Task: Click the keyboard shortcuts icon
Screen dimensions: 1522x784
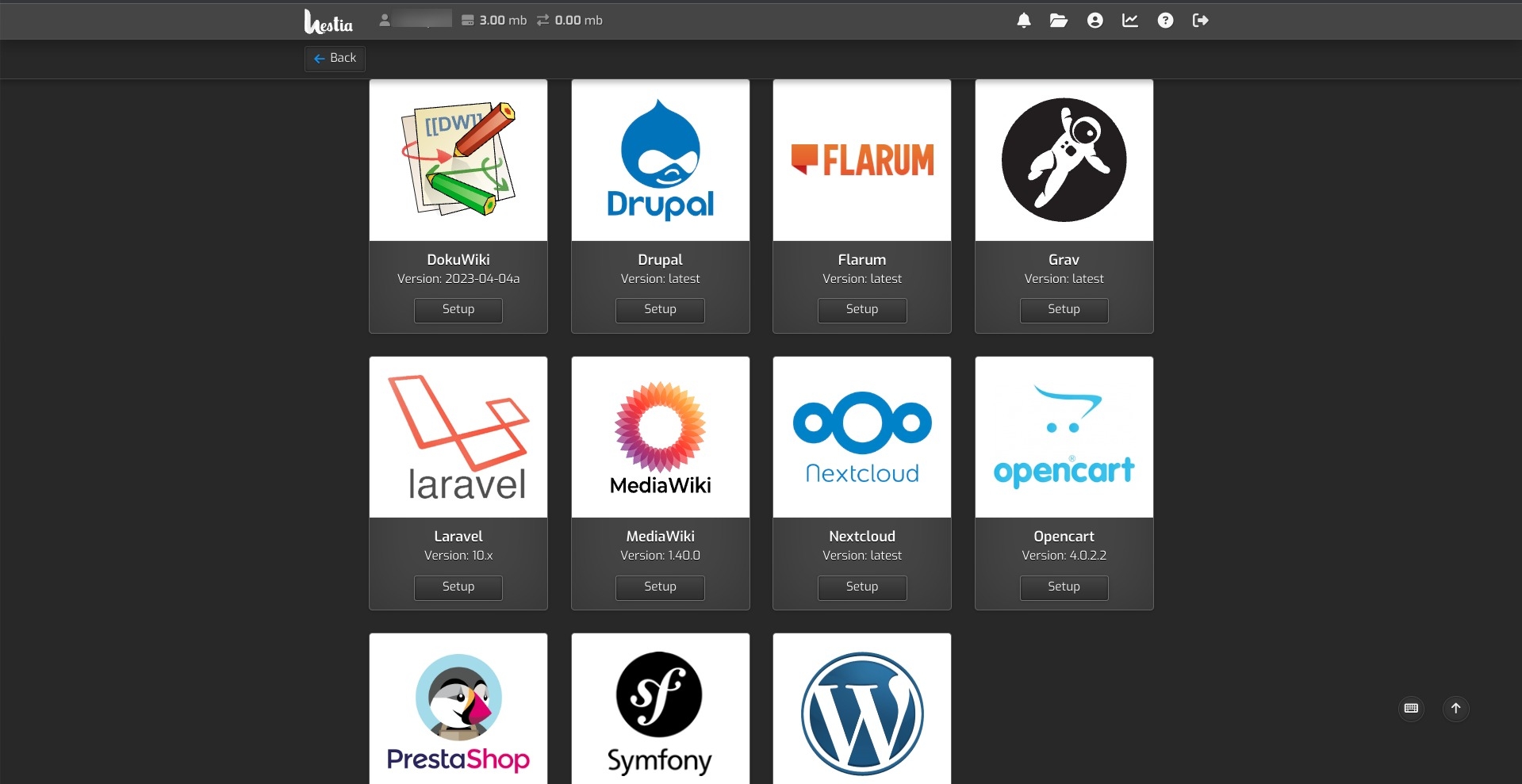Action: [1411, 708]
